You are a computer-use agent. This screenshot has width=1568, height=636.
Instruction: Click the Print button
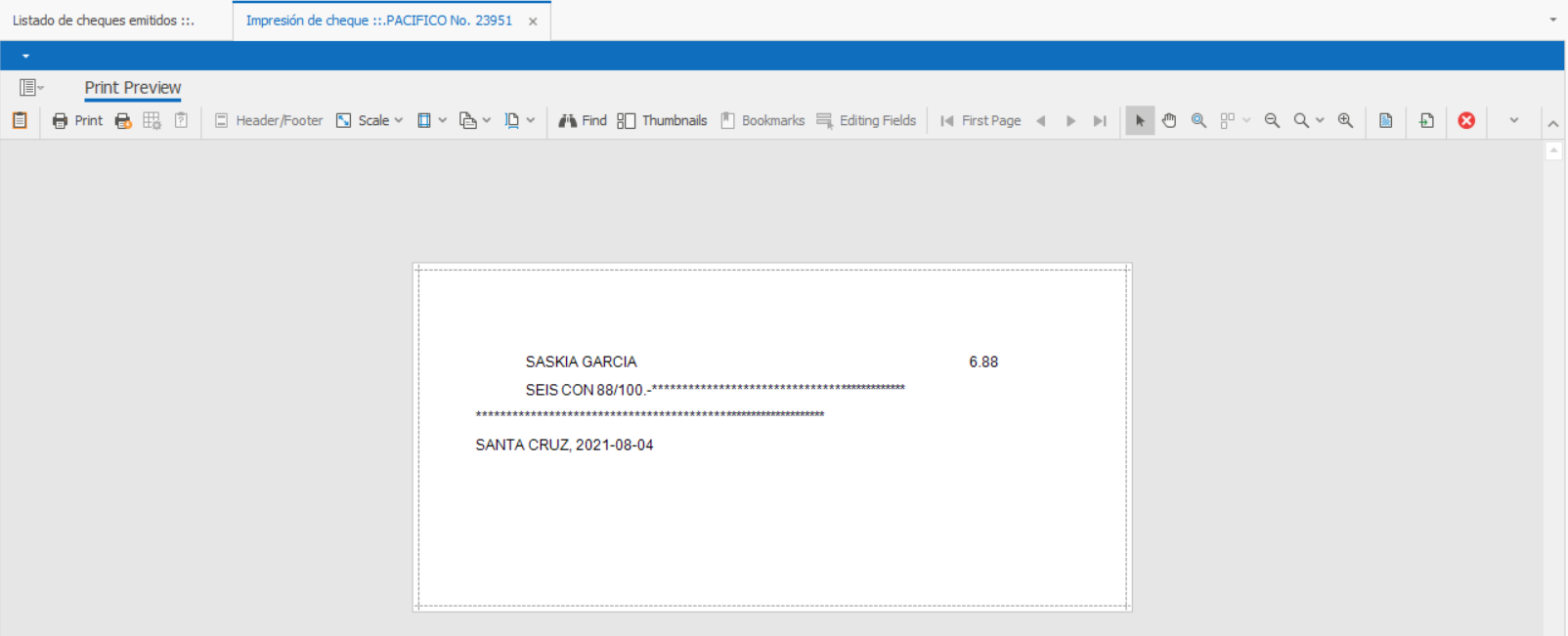[x=77, y=121]
